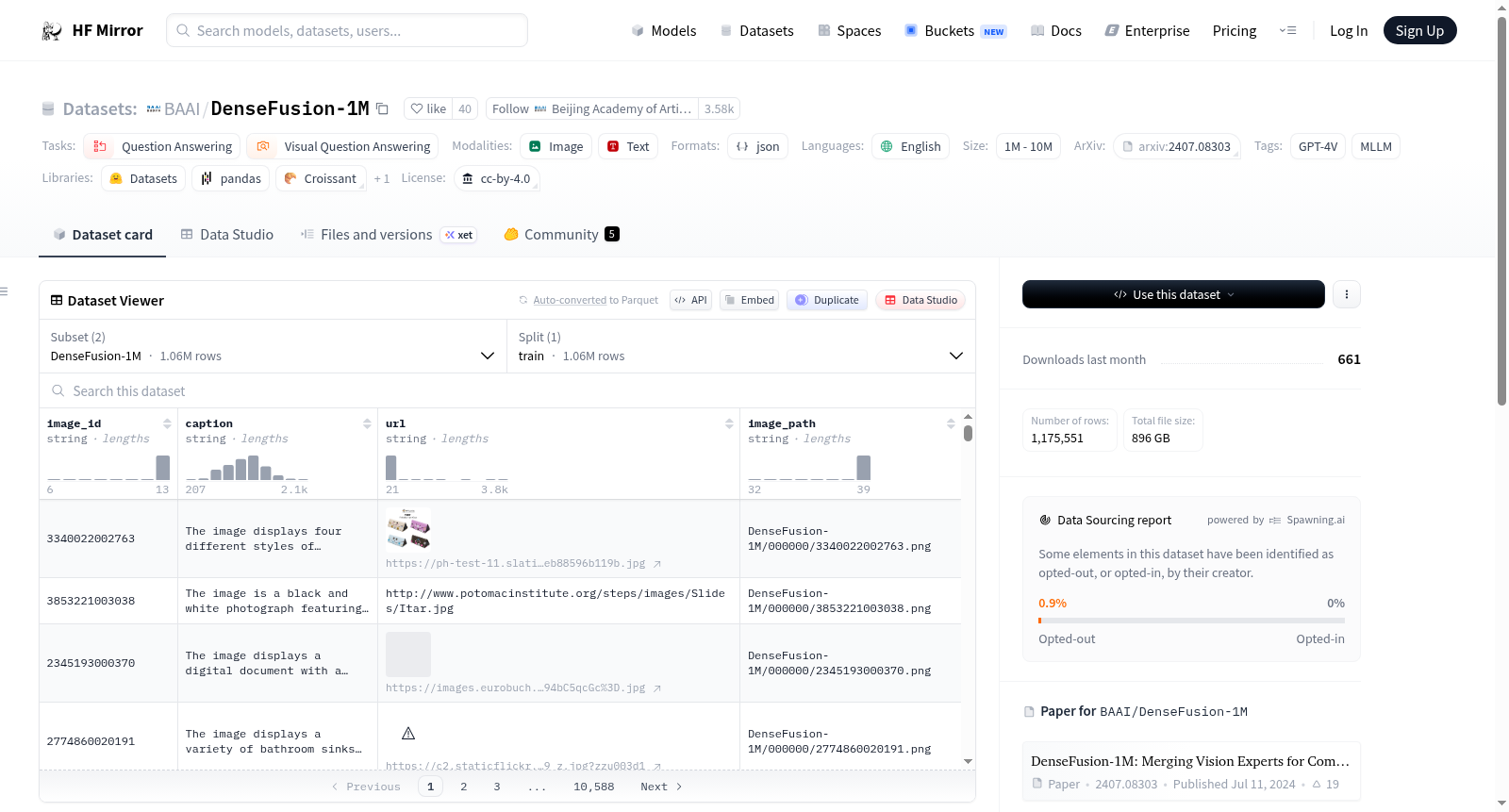Go to Spaces in the top navigation
Viewport: 1509px width, 812px height.
[x=849, y=31]
